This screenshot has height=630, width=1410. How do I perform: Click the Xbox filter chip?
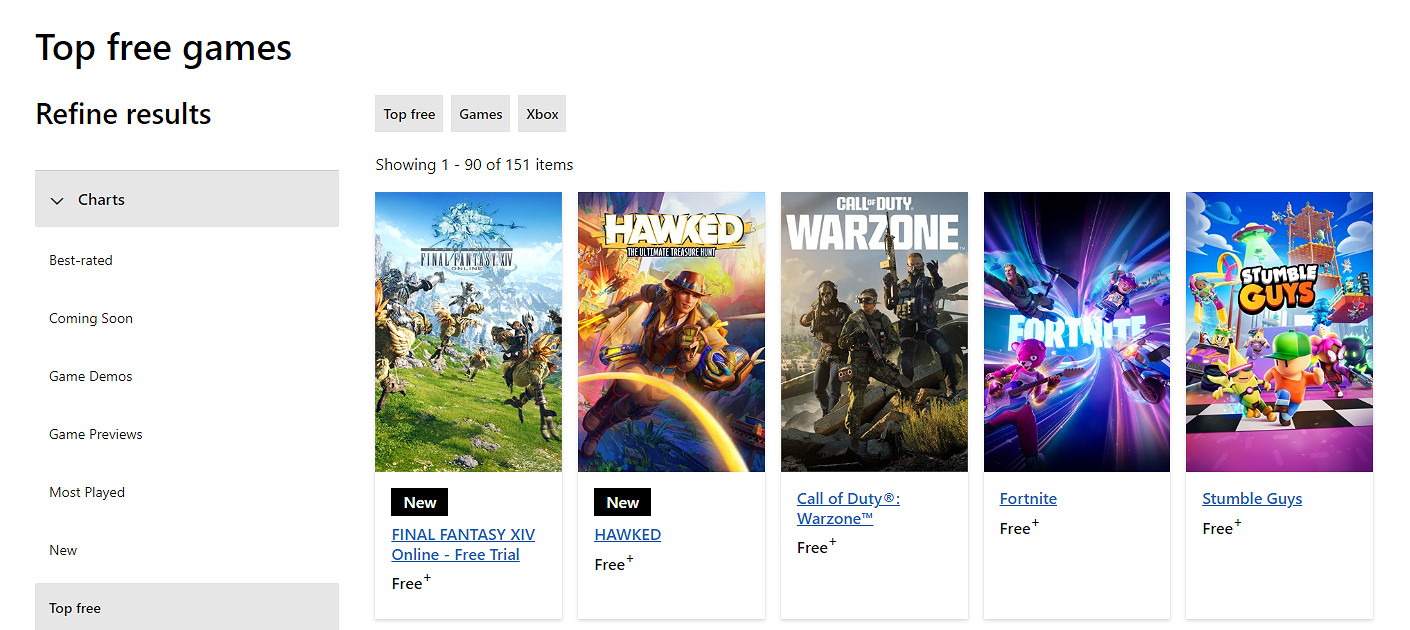[x=542, y=114]
